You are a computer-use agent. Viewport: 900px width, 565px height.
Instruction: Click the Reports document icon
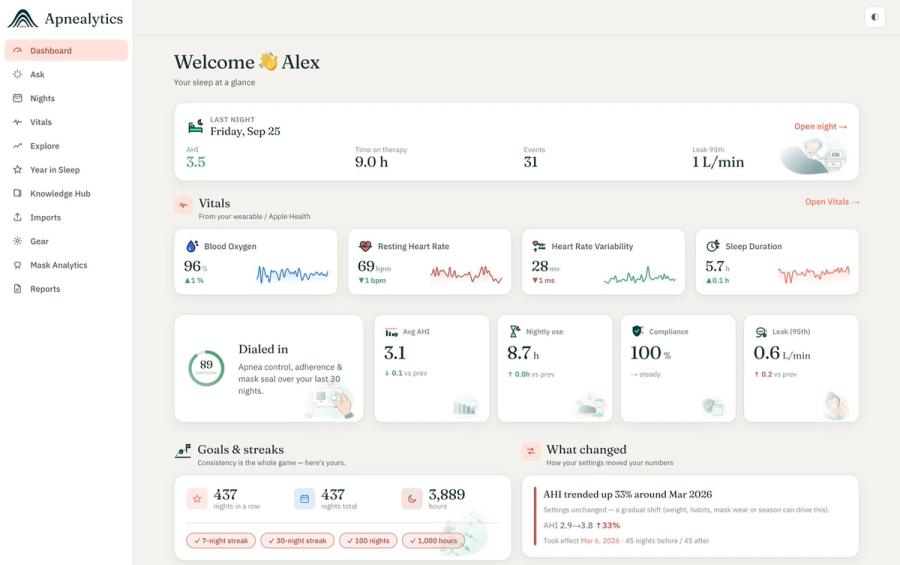pyautogui.click(x=18, y=289)
